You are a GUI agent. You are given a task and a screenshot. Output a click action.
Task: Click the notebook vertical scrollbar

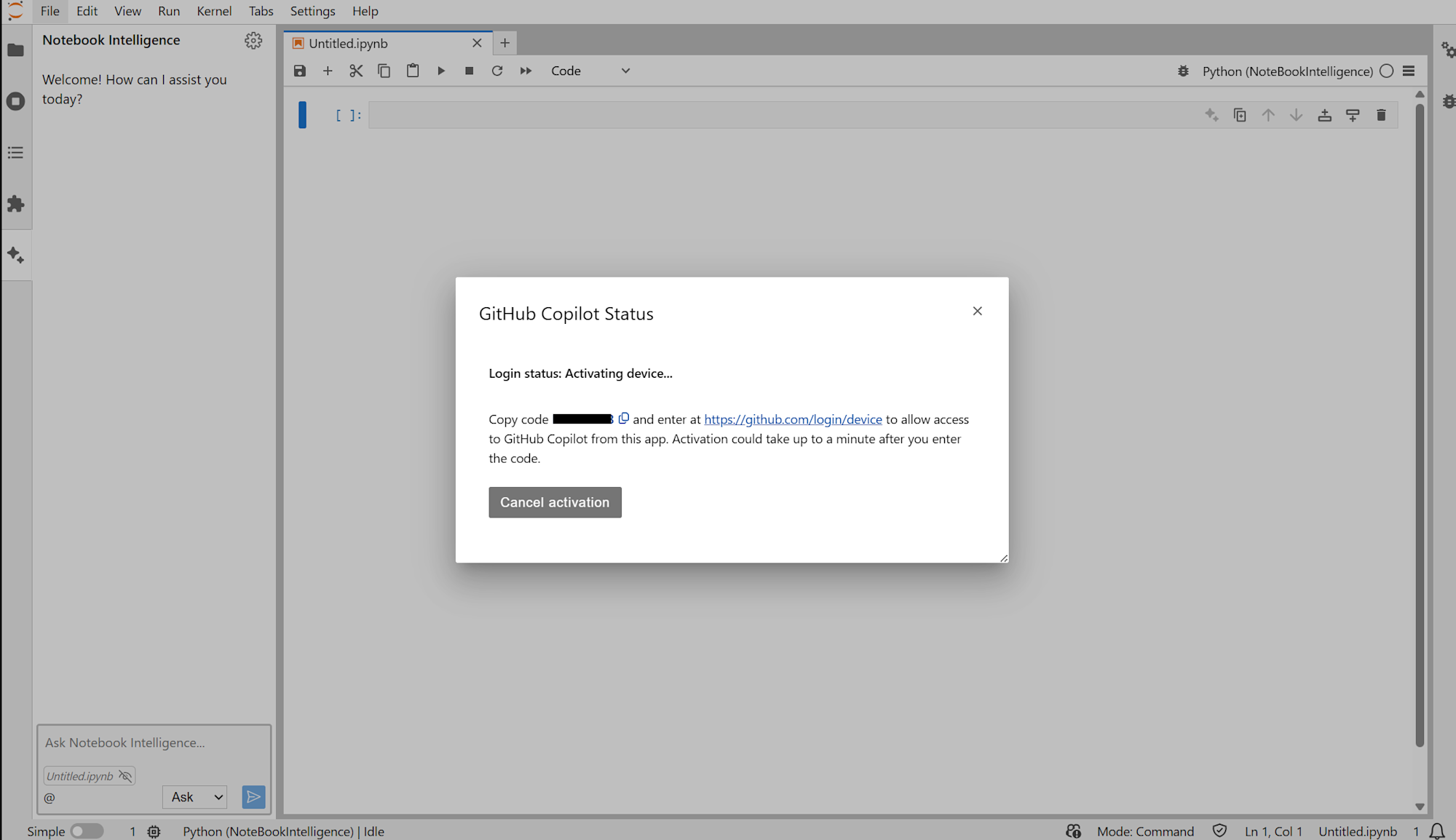pyautogui.click(x=1419, y=426)
